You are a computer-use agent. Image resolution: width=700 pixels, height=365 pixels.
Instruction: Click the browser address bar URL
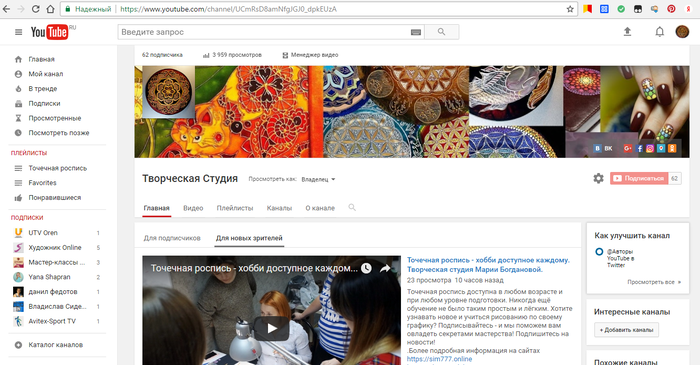[x=229, y=9]
